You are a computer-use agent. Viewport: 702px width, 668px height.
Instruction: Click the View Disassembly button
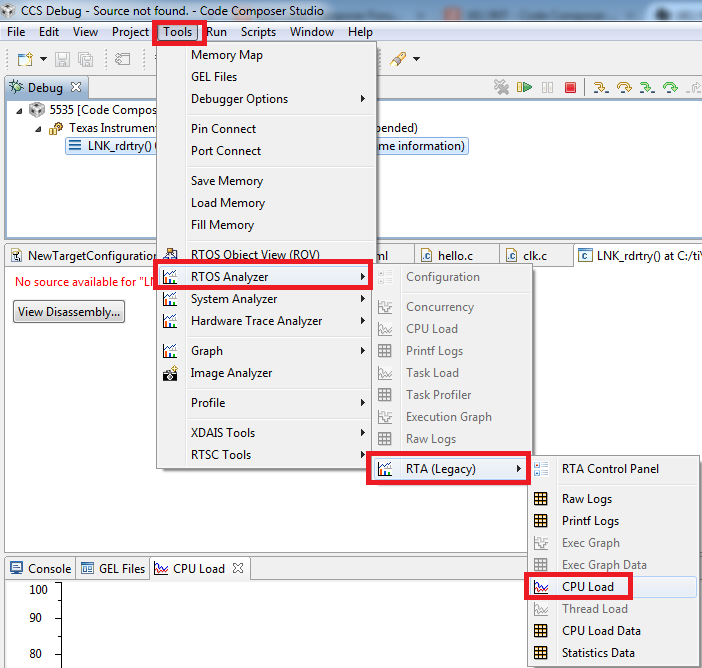pos(69,312)
